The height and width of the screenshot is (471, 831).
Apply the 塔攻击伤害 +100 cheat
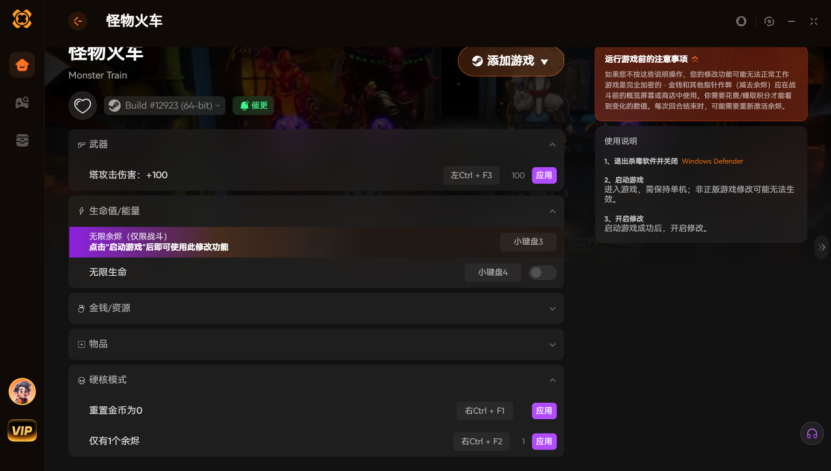544,175
